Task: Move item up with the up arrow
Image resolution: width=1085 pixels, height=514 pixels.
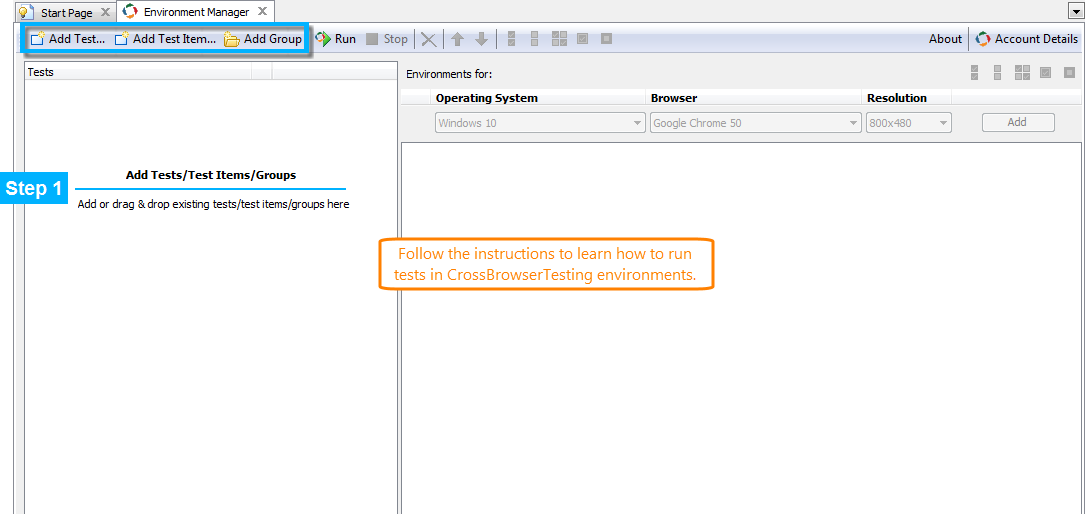Action: point(457,39)
